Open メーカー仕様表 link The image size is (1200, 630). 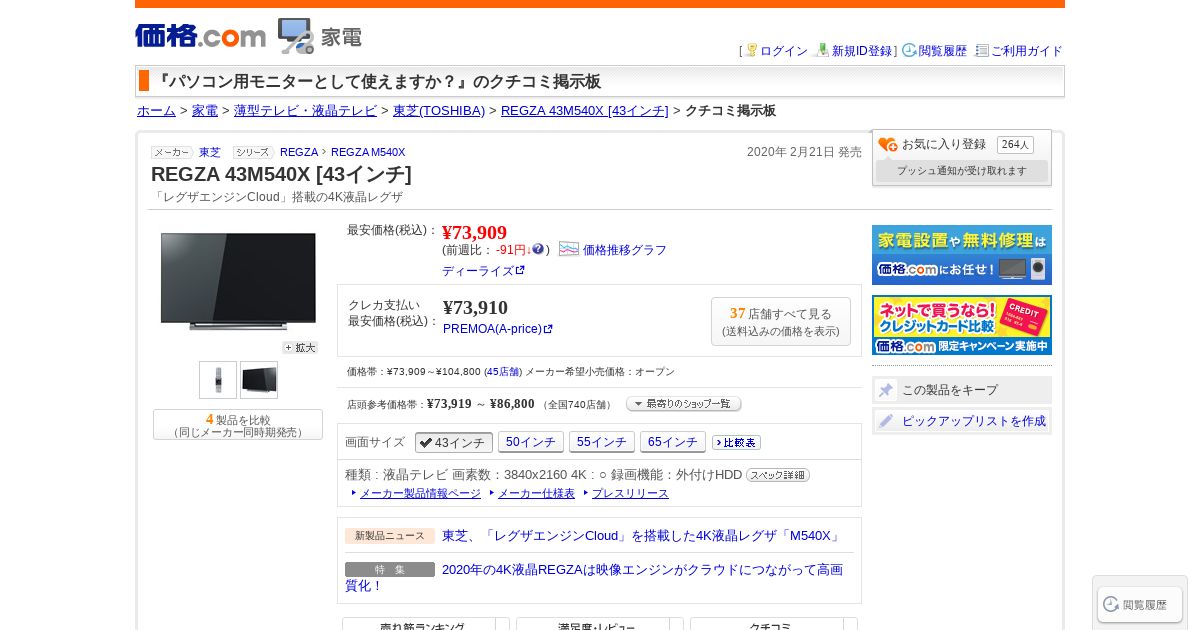[536, 493]
